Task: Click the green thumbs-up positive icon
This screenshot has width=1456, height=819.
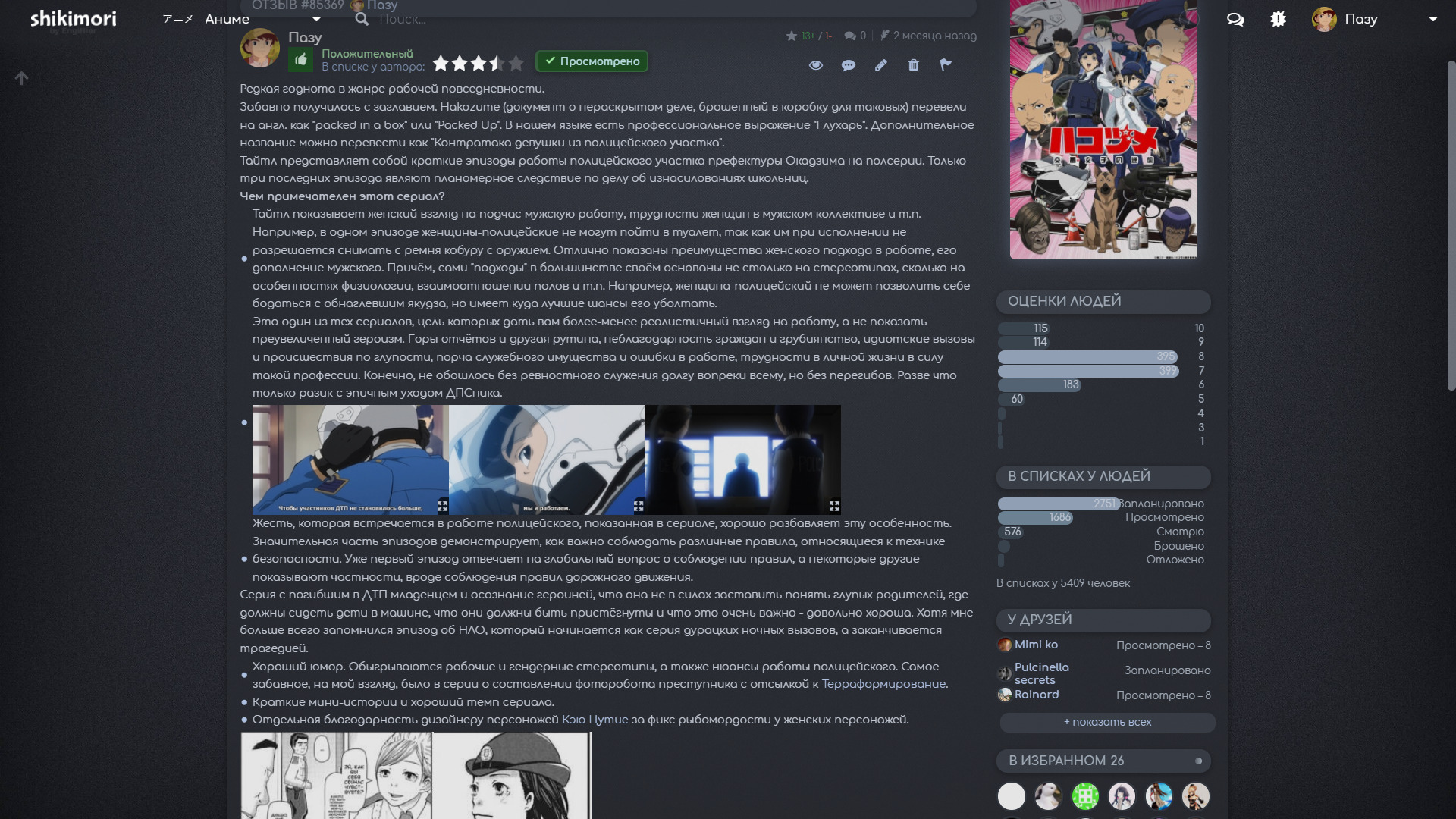Action: pyautogui.click(x=301, y=60)
